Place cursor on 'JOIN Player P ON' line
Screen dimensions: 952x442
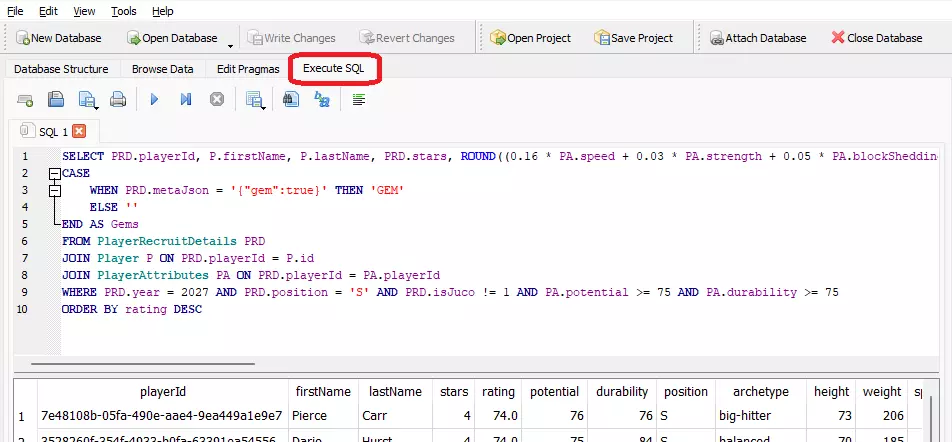188,258
